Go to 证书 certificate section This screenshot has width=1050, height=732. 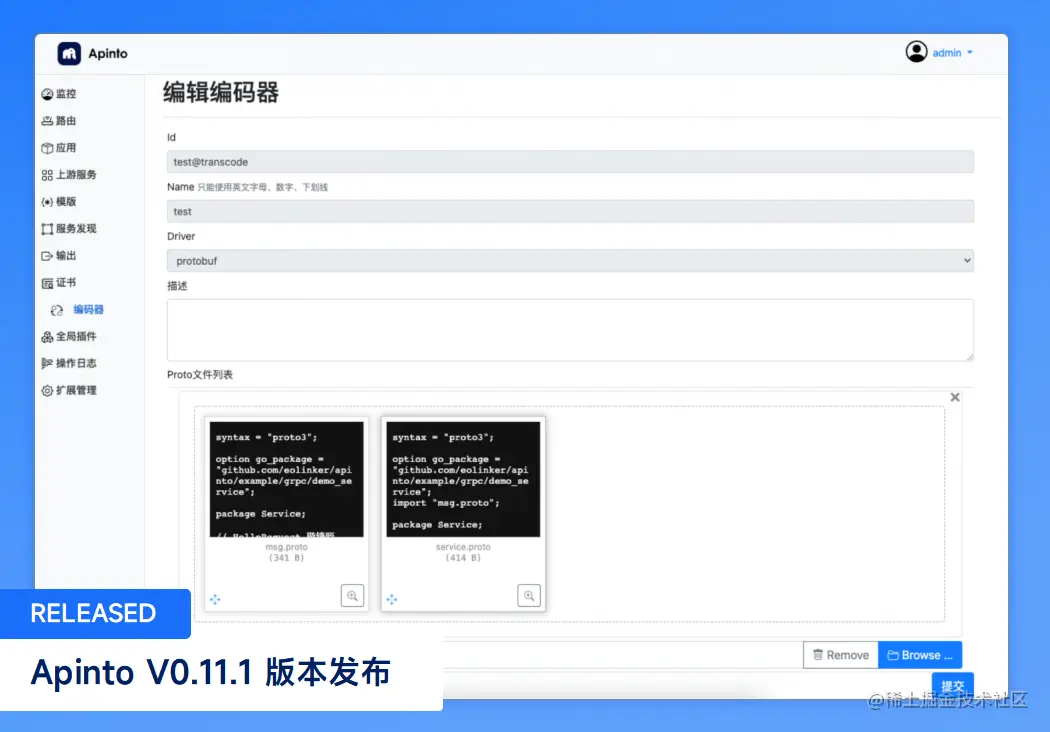pos(59,283)
